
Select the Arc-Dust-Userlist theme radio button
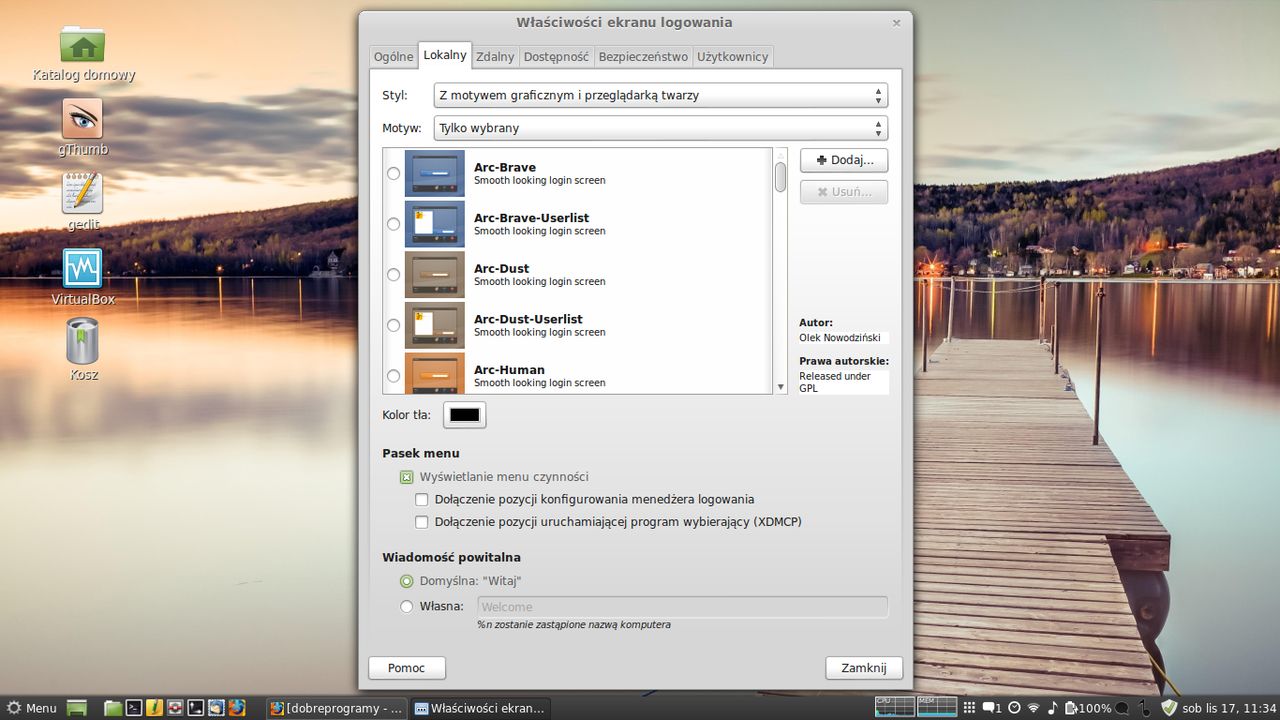[x=393, y=325]
